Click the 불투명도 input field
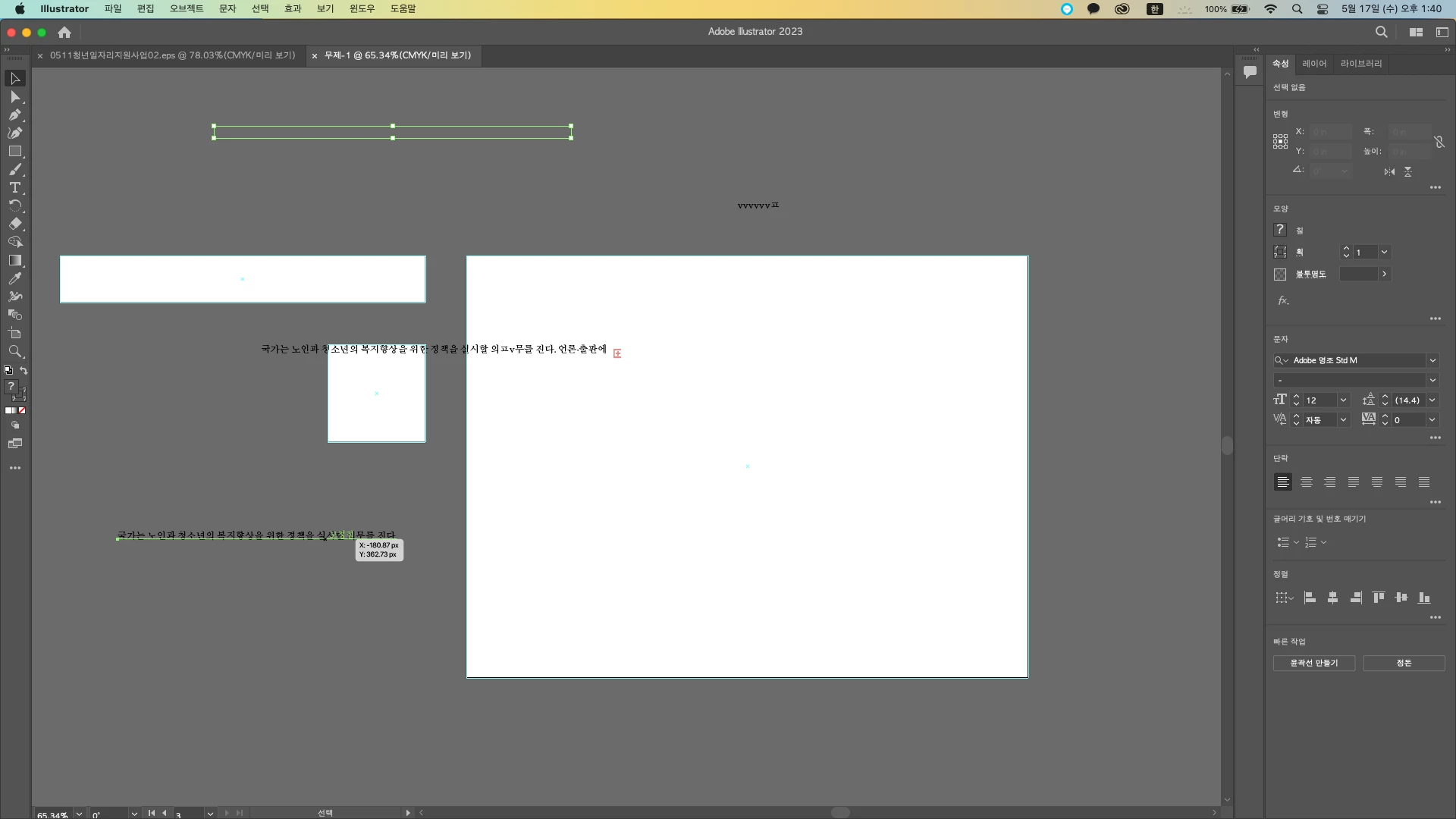 tap(1358, 274)
